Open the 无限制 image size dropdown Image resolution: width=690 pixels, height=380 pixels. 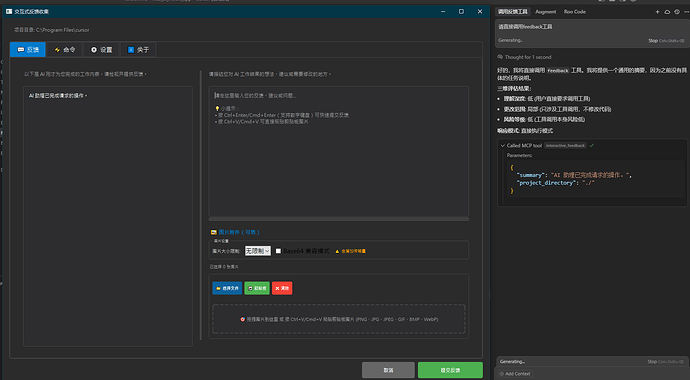[x=257, y=251]
